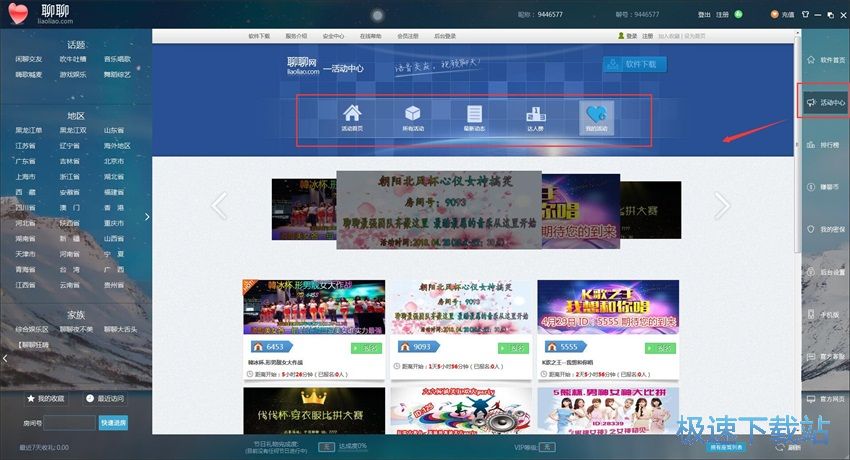Click 登出 in title bar
Image resolution: width=850 pixels, height=460 pixels.
(704, 15)
